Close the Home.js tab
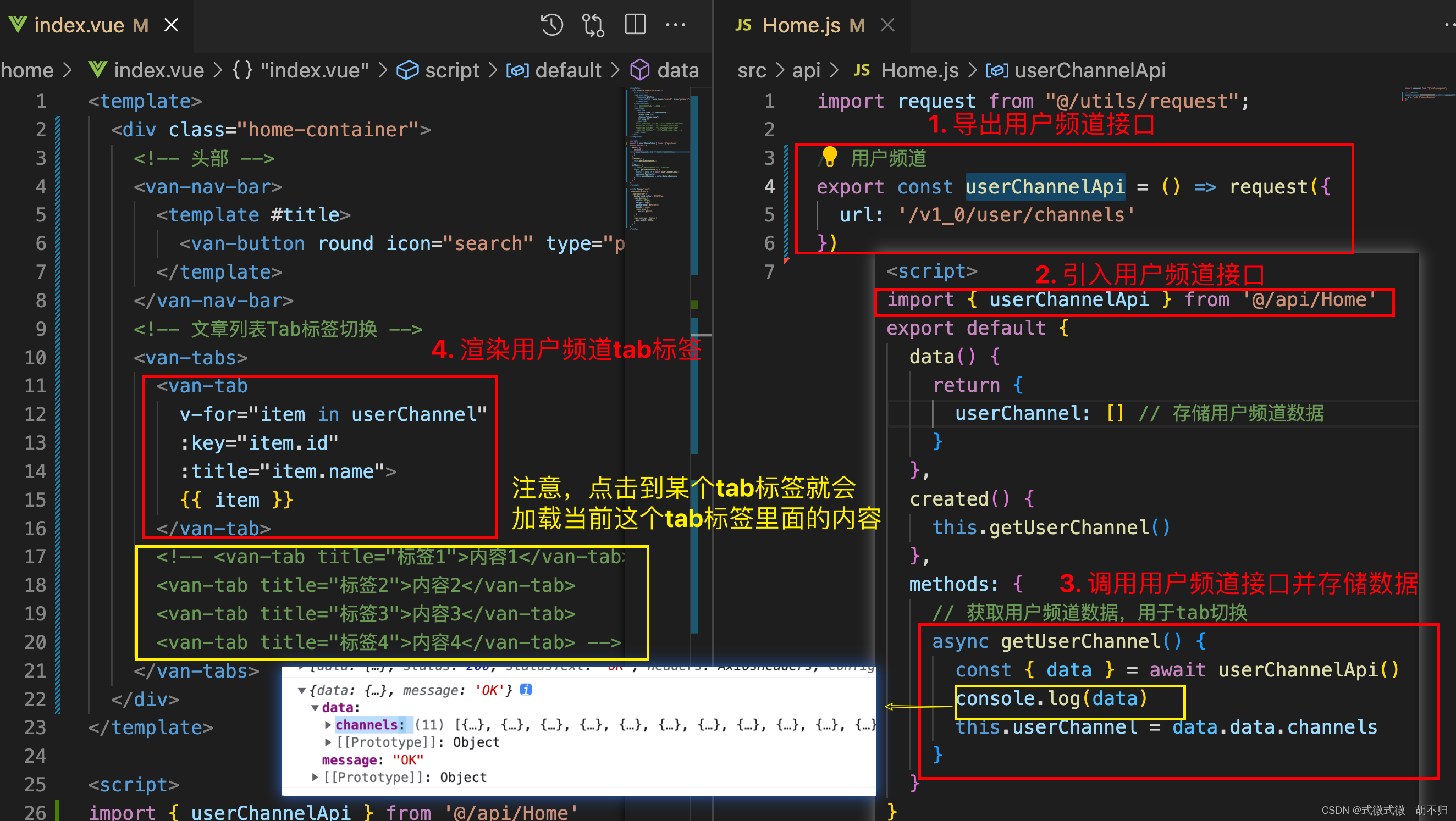This screenshot has height=821, width=1456. click(x=887, y=25)
